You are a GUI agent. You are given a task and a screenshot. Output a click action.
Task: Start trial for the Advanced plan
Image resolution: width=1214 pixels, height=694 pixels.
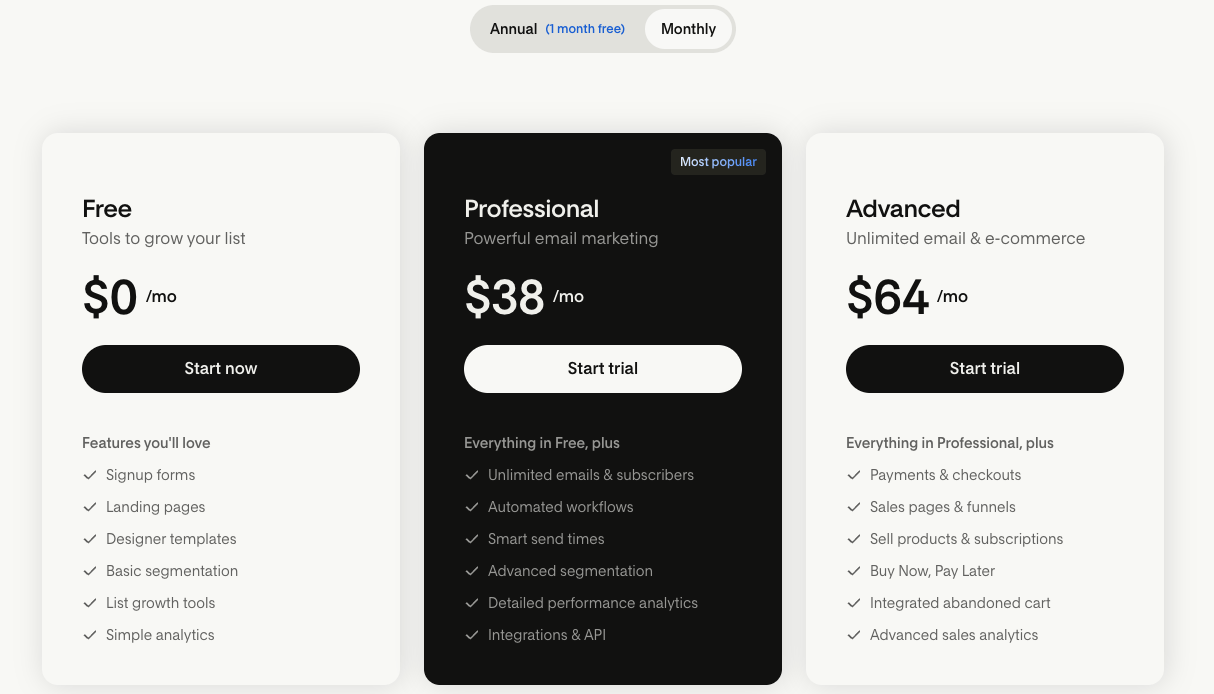tap(985, 369)
